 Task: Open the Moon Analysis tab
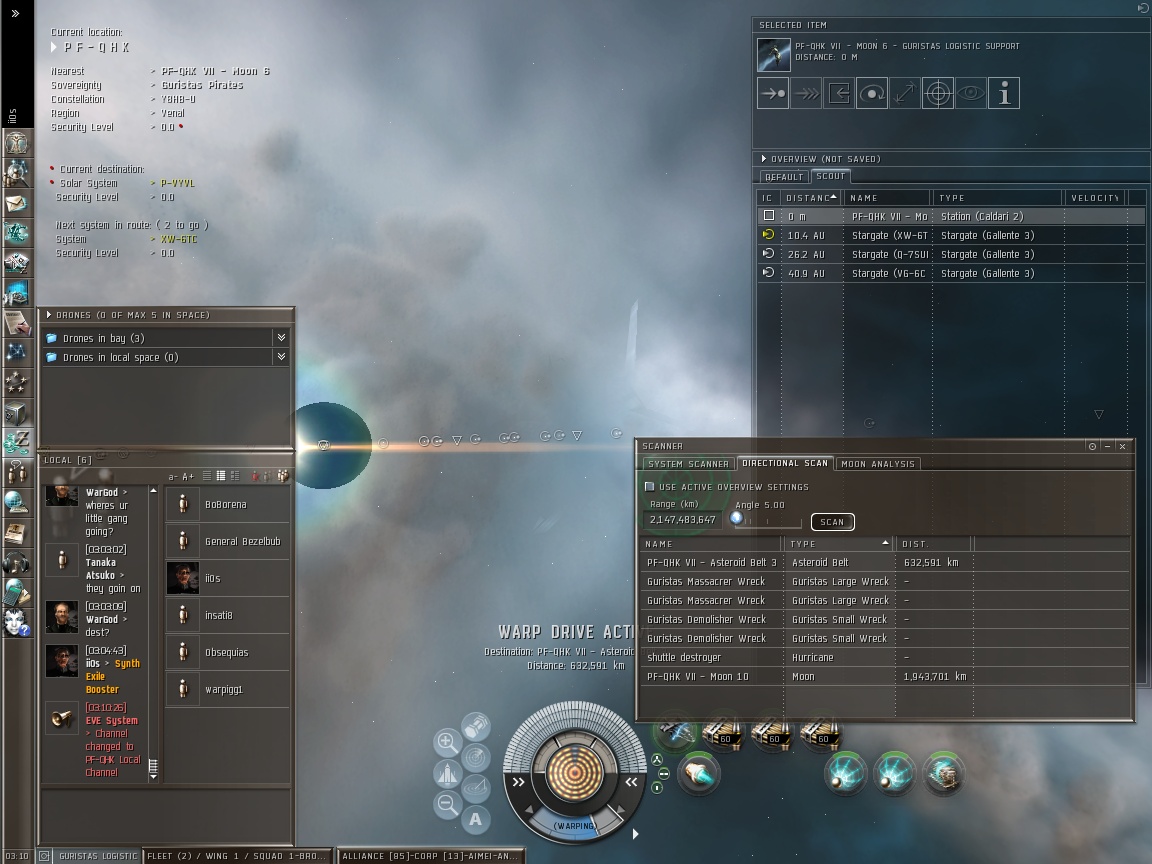tap(878, 464)
